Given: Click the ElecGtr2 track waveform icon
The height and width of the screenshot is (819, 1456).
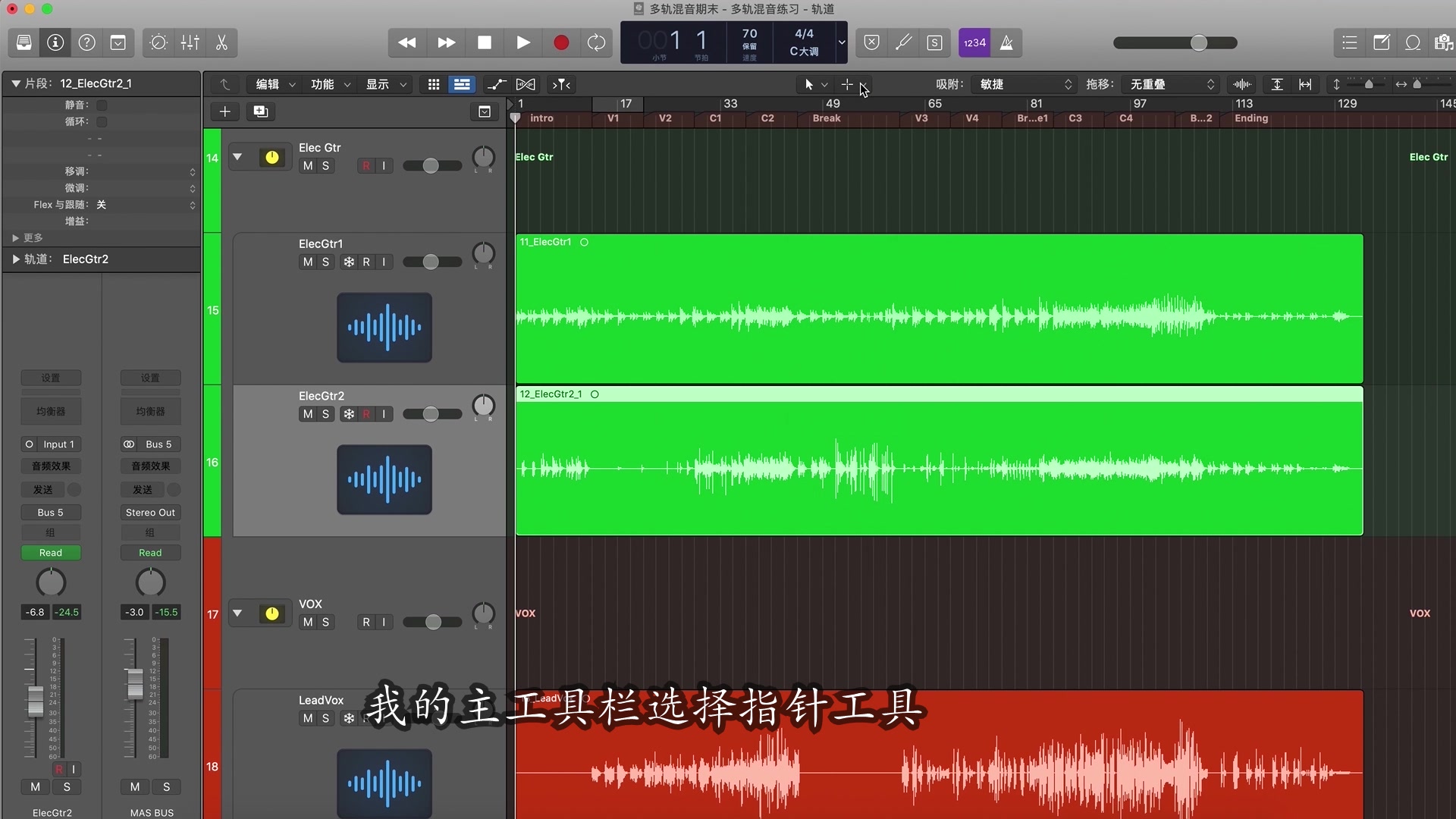Looking at the screenshot, I should click(x=384, y=479).
